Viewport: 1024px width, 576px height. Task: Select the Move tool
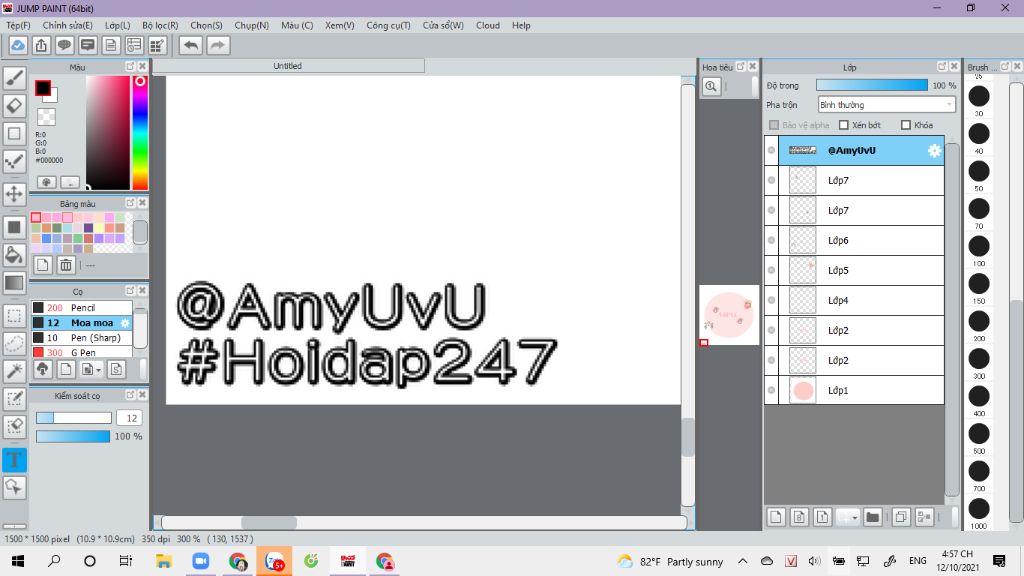[14, 194]
